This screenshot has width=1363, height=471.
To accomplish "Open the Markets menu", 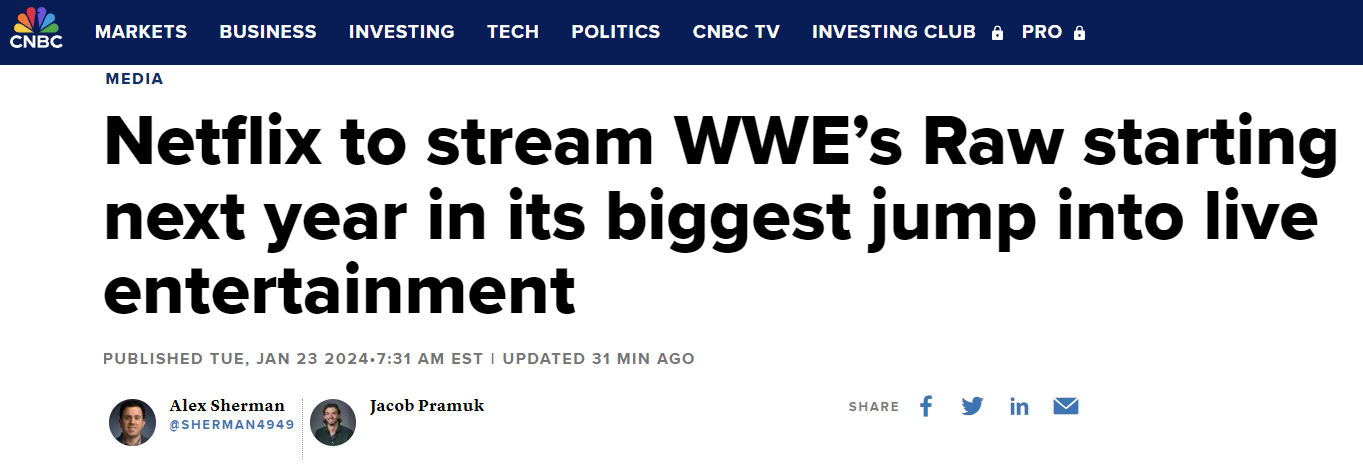I will click(x=141, y=32).
